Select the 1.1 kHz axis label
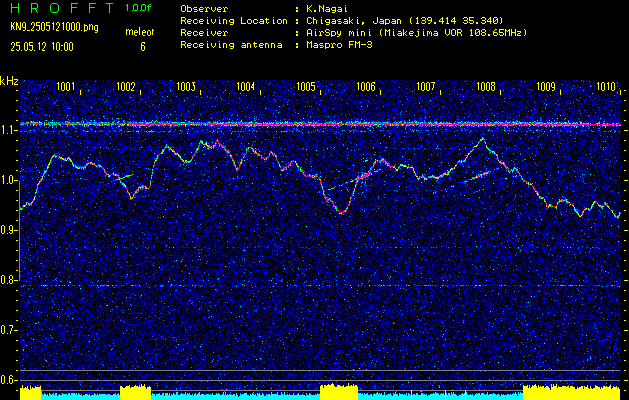Viewport: 629px width, 400px height. click(x=8, y=131)
